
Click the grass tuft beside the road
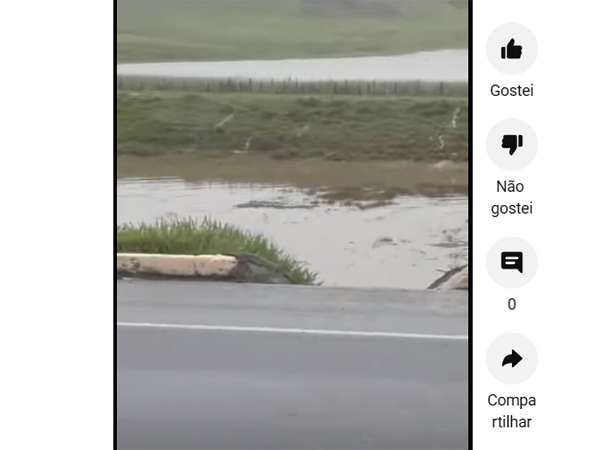click(x=214, y=243)
